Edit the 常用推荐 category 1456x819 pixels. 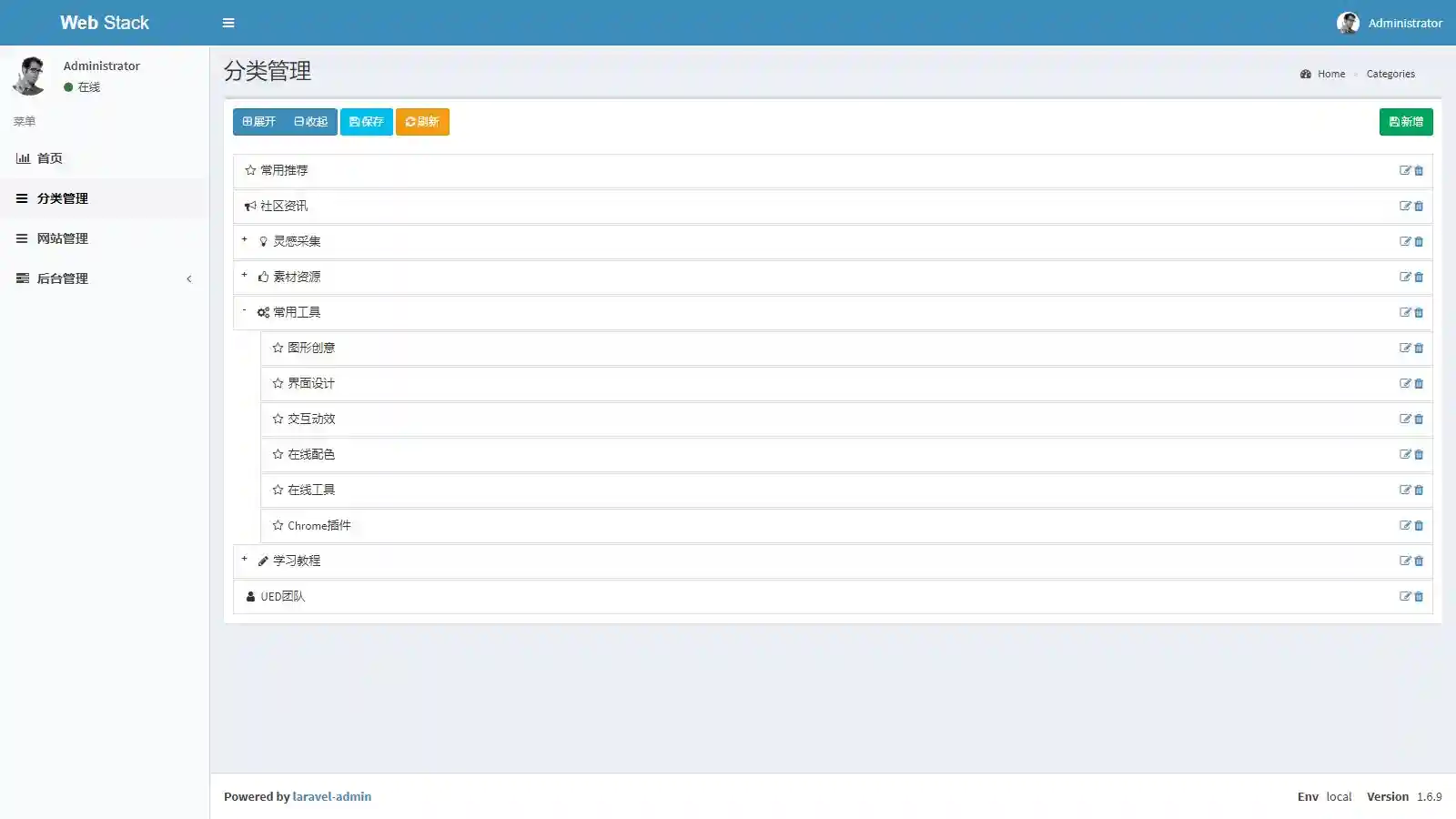pos(1405,170)
